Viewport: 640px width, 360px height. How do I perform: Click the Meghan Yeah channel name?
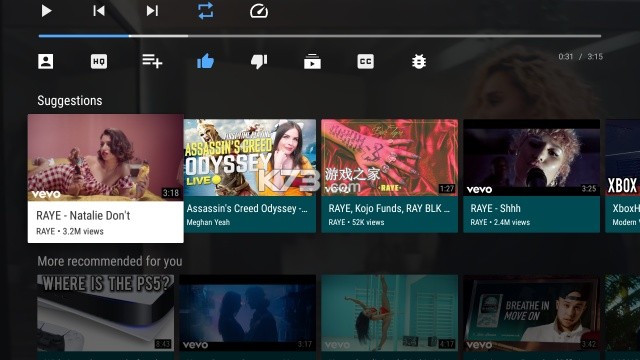pyautogui.click(x=208, y=222)
